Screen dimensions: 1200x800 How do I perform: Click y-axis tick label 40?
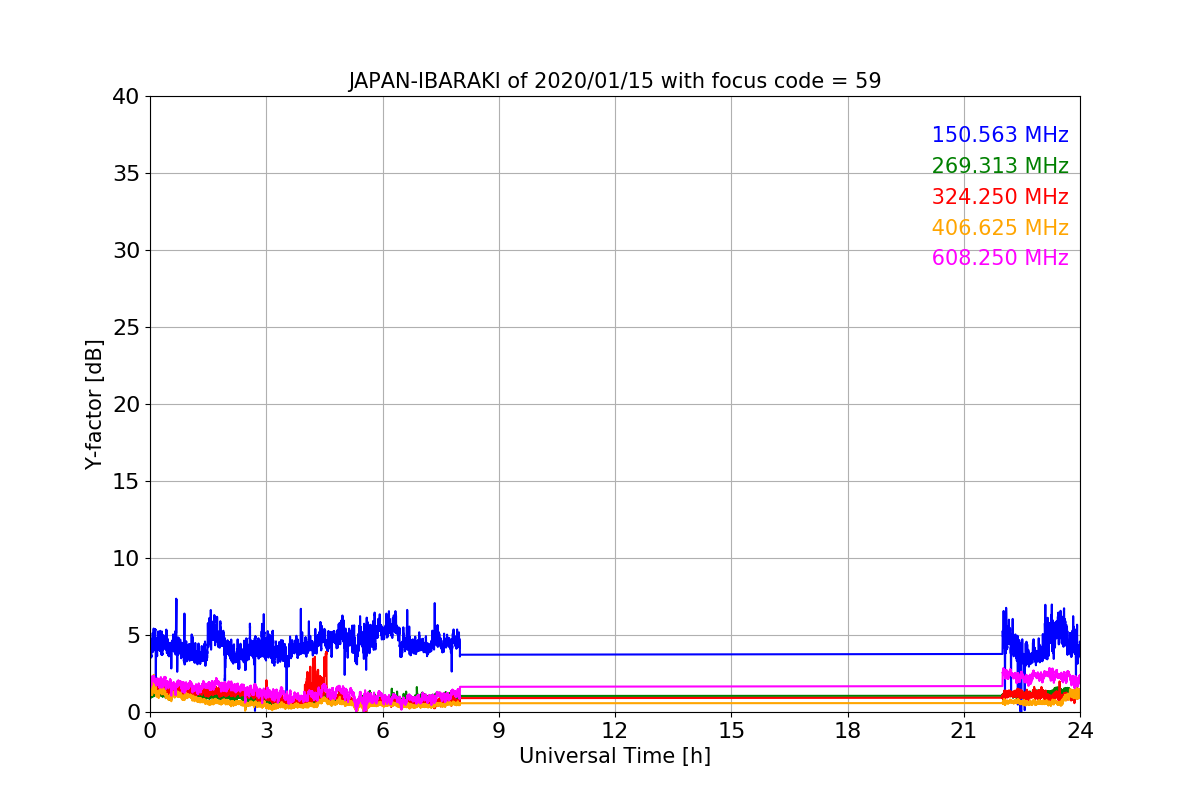pyautogui.click(x=126, y=97)
